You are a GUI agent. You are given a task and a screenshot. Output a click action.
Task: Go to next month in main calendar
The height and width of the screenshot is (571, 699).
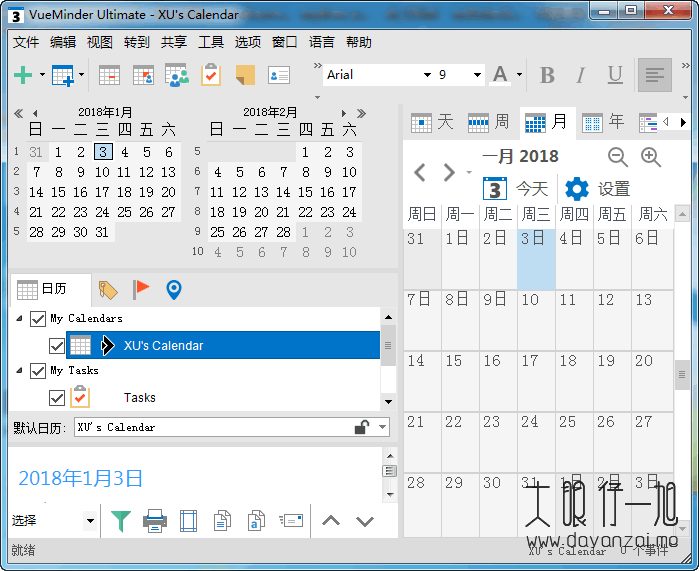[449, 173]
